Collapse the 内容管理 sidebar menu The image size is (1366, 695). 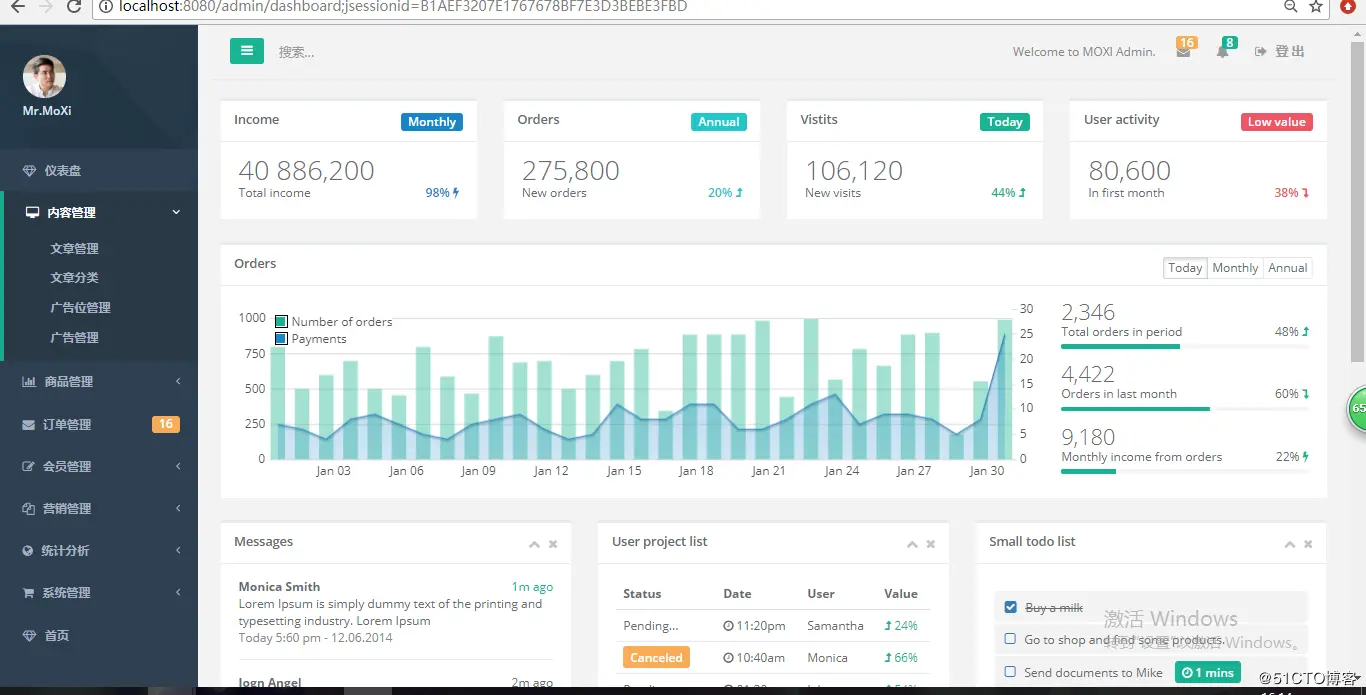point(100,212)
